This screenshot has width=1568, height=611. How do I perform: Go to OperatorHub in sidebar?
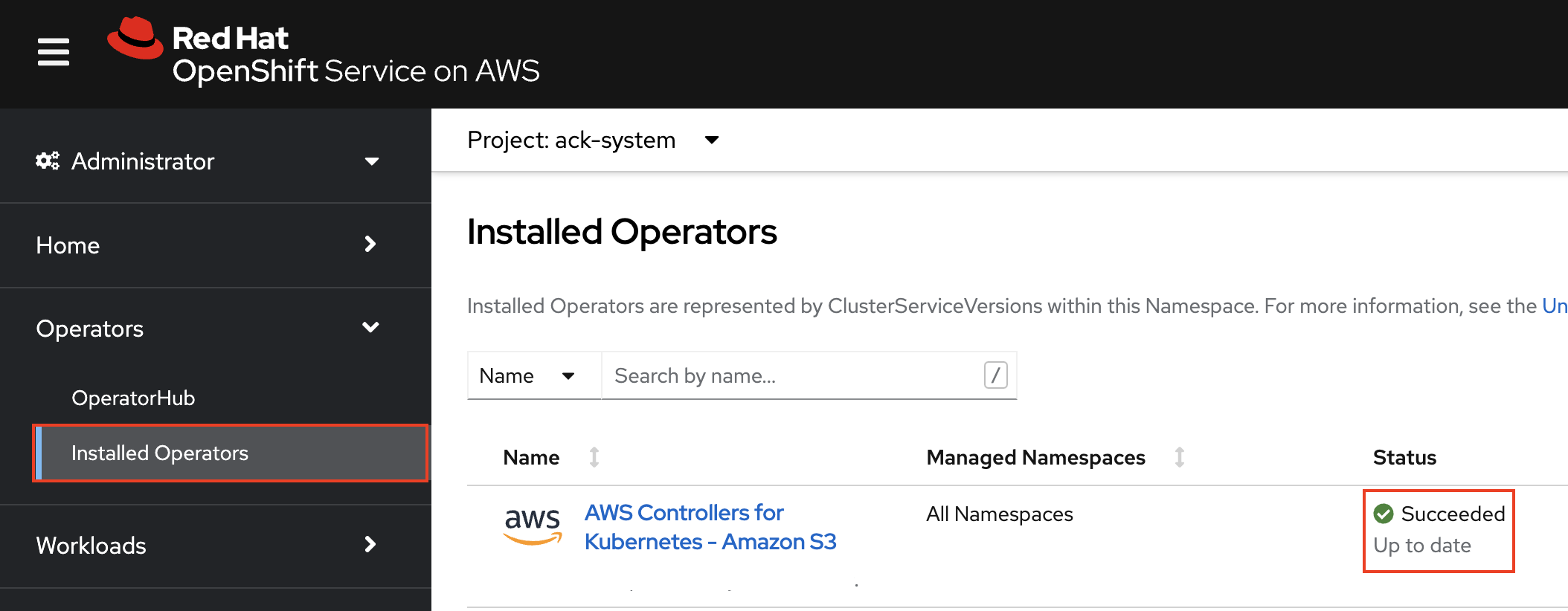(133, 398)
